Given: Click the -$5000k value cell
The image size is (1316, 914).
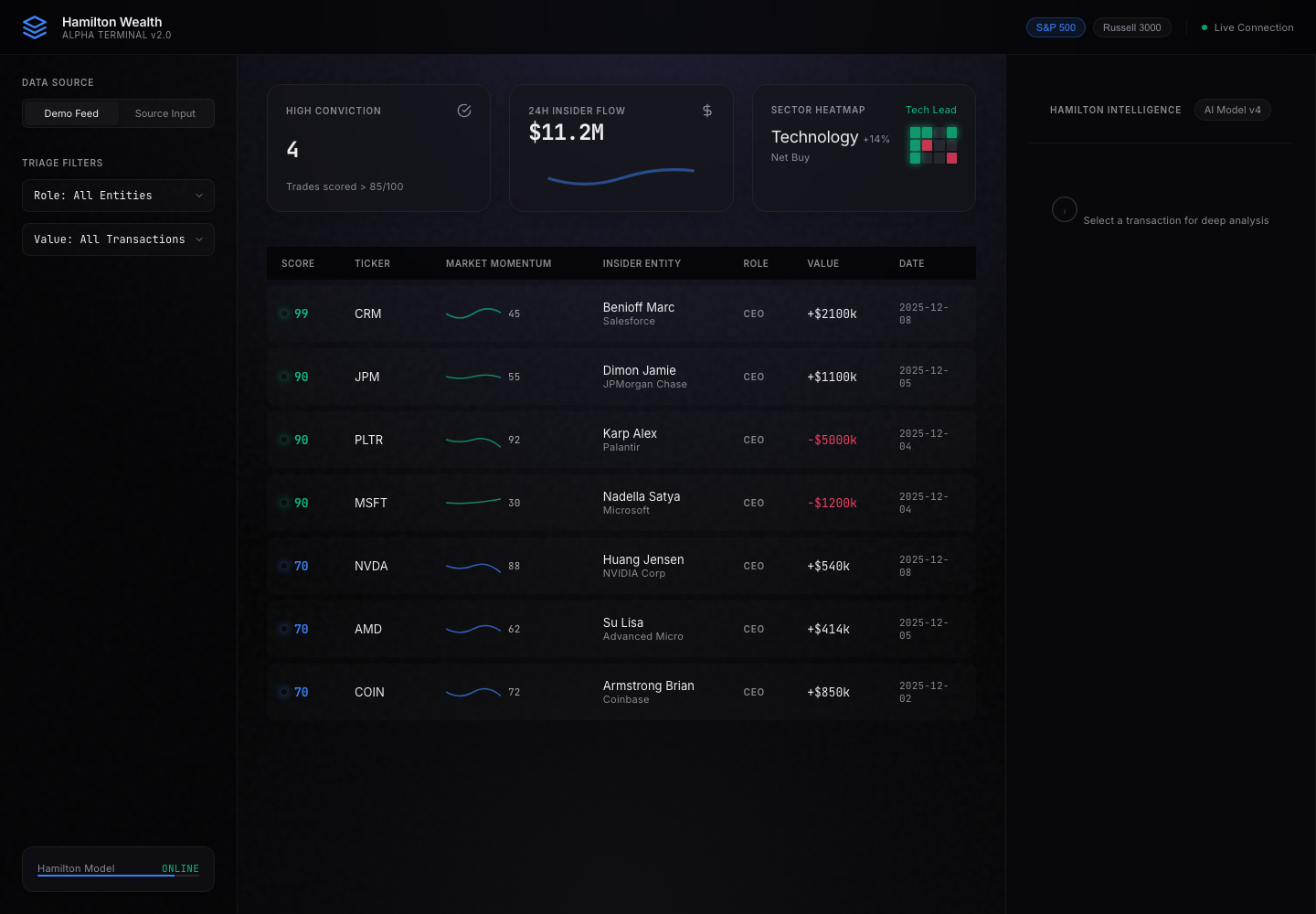Looking at the screenshot, I should [x=832, y=440].
